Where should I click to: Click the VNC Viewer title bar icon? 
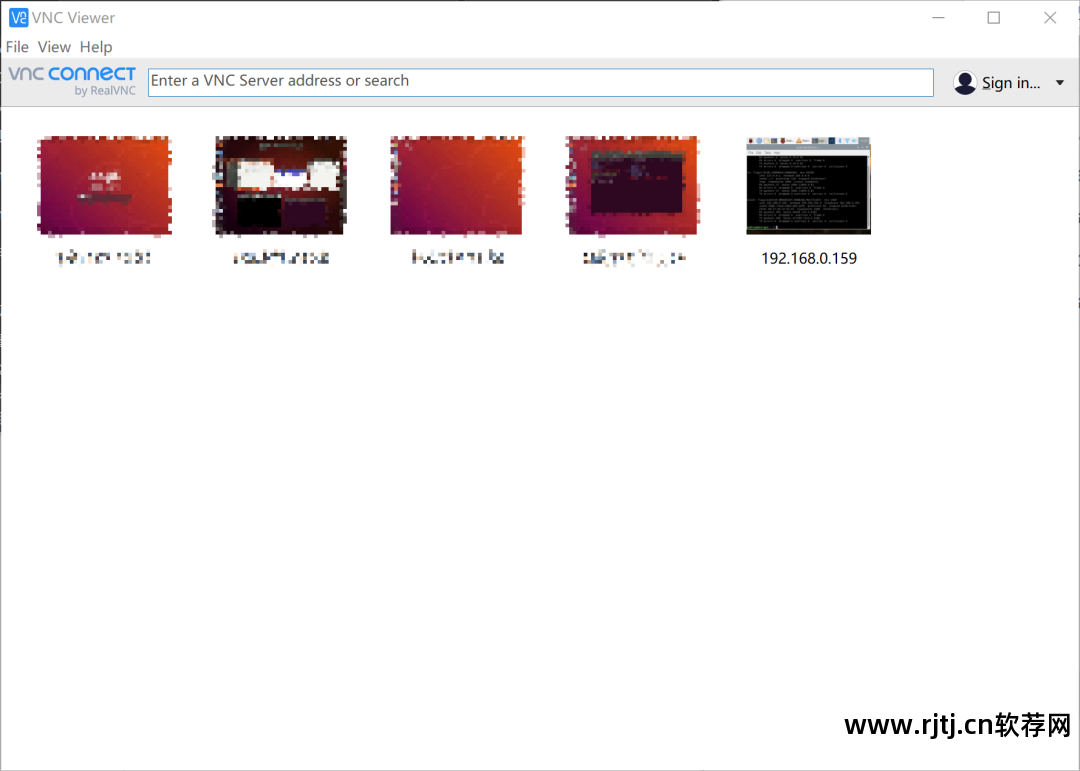(x=19, y=17)
